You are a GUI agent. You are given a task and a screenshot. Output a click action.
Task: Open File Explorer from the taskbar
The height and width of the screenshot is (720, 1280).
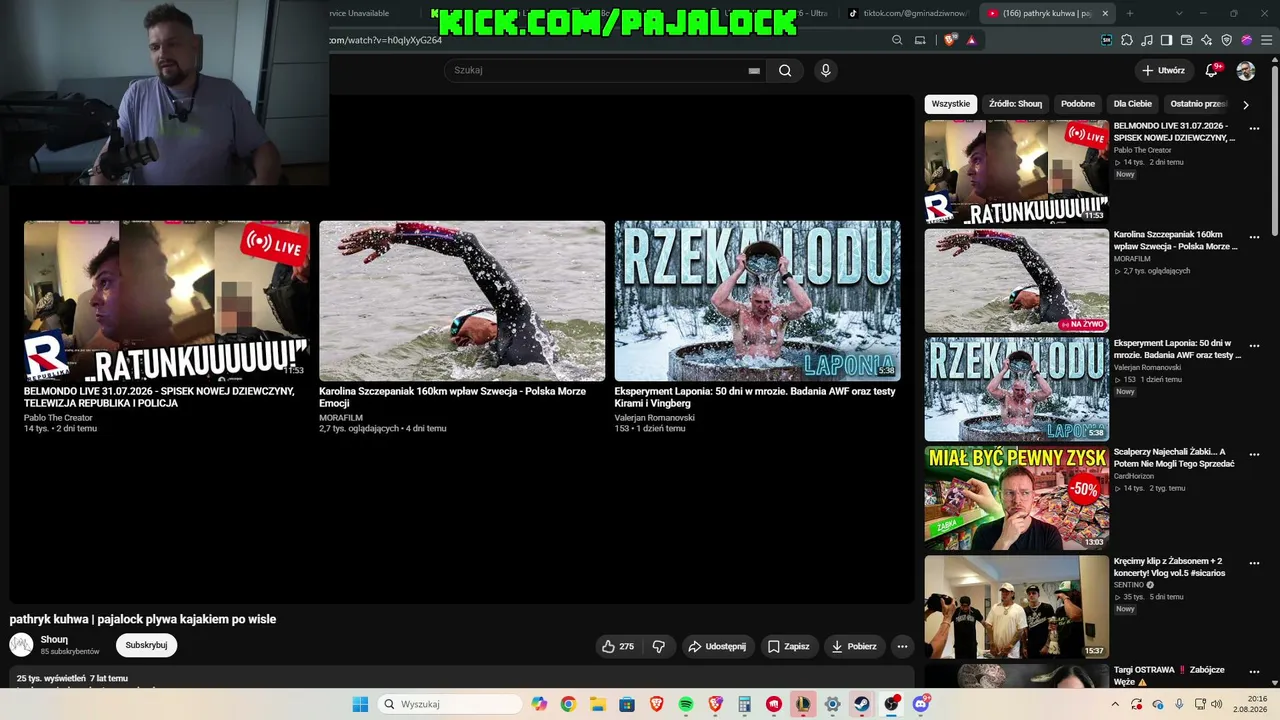597,704
